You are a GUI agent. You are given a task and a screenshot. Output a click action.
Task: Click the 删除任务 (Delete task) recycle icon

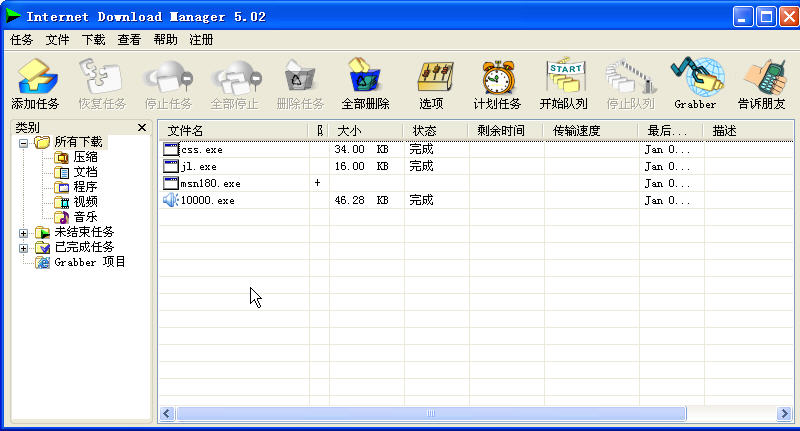pyautogui.click(x=300, y=77)
